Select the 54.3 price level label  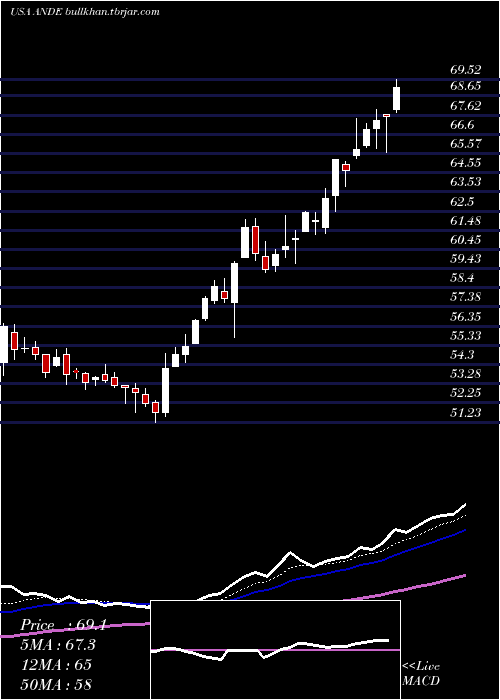[x=462, y=355]
